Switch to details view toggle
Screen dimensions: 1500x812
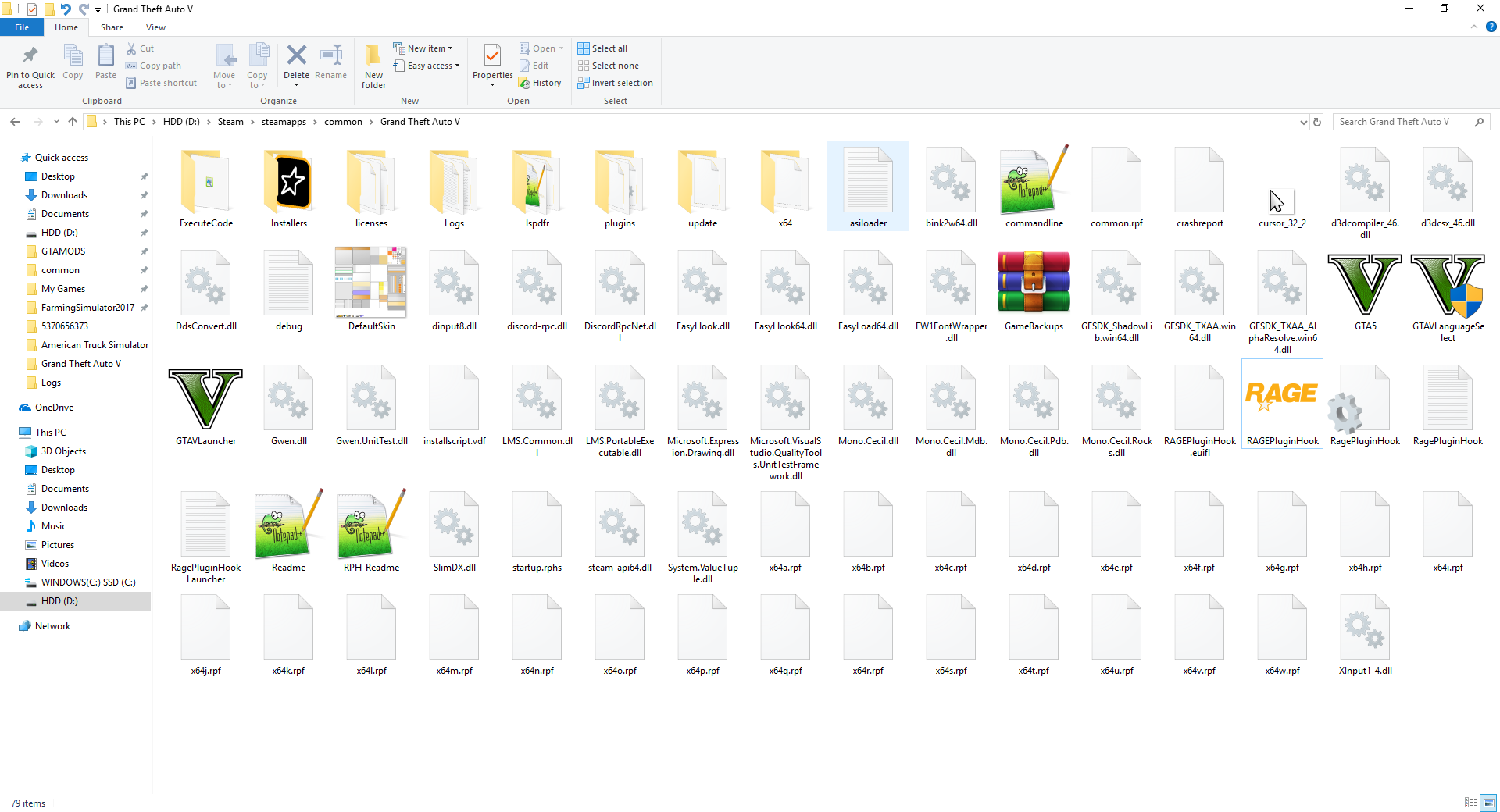point(1471,803)
